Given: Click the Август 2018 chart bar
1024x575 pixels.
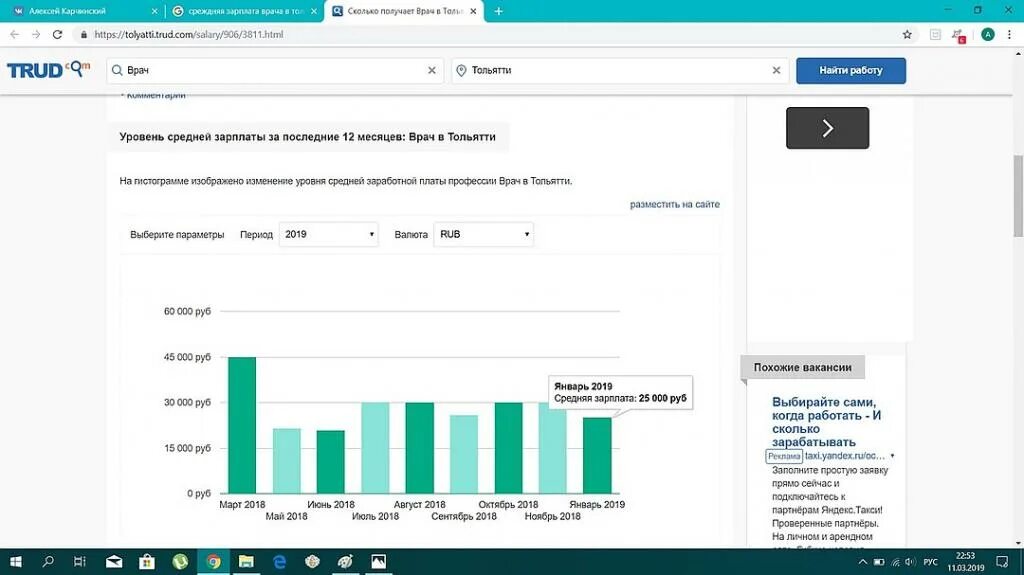Looking at the screenshot, I should (x=419, y=448).
